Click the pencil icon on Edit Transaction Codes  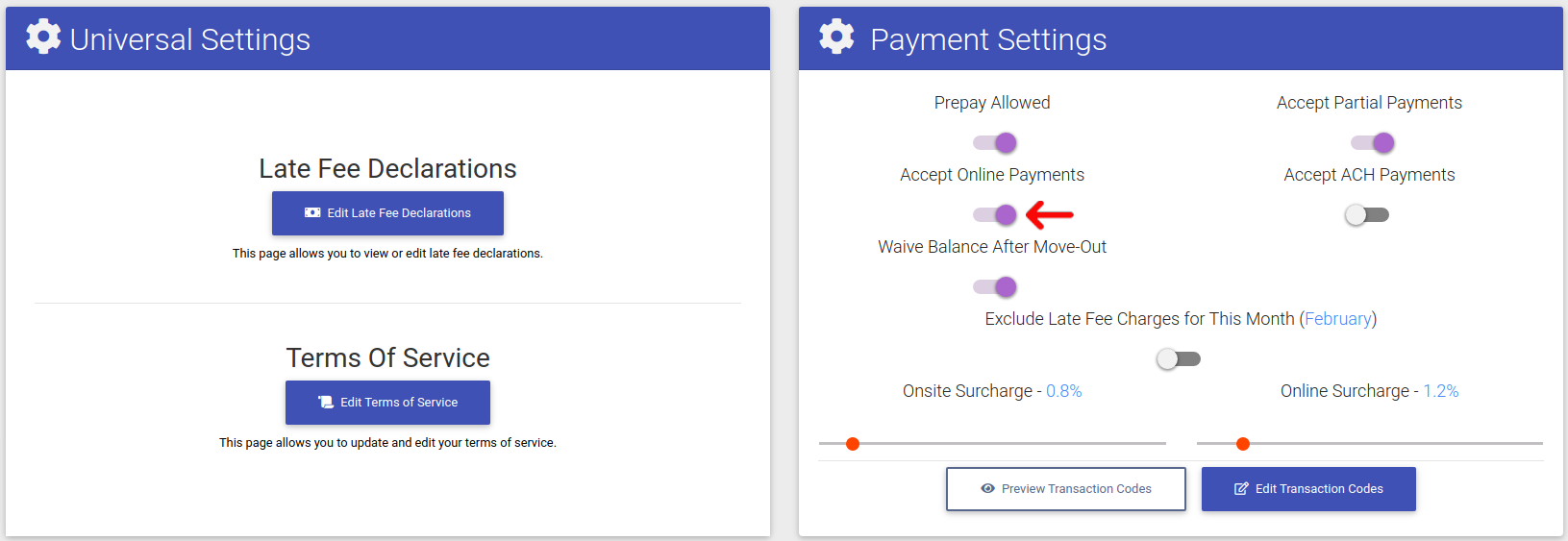1241,489
